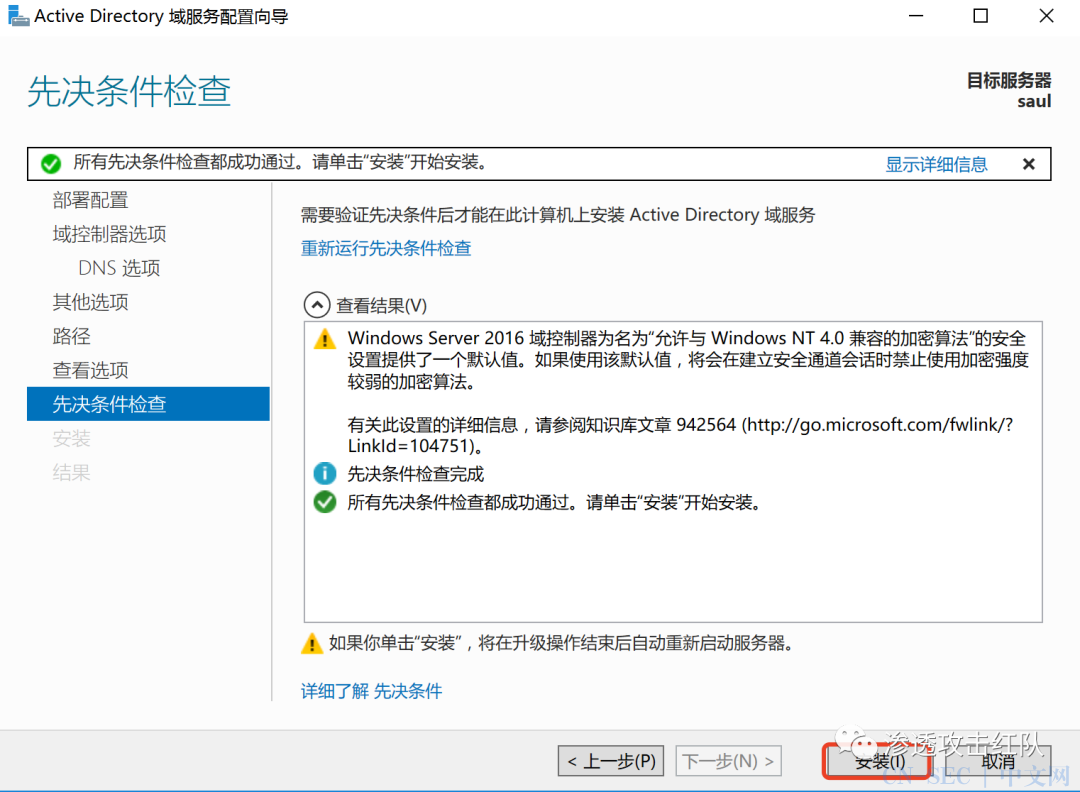1080x792 pixels.
Task: Click the 重新运行先决条件检查 link
Action: point(386,248)
